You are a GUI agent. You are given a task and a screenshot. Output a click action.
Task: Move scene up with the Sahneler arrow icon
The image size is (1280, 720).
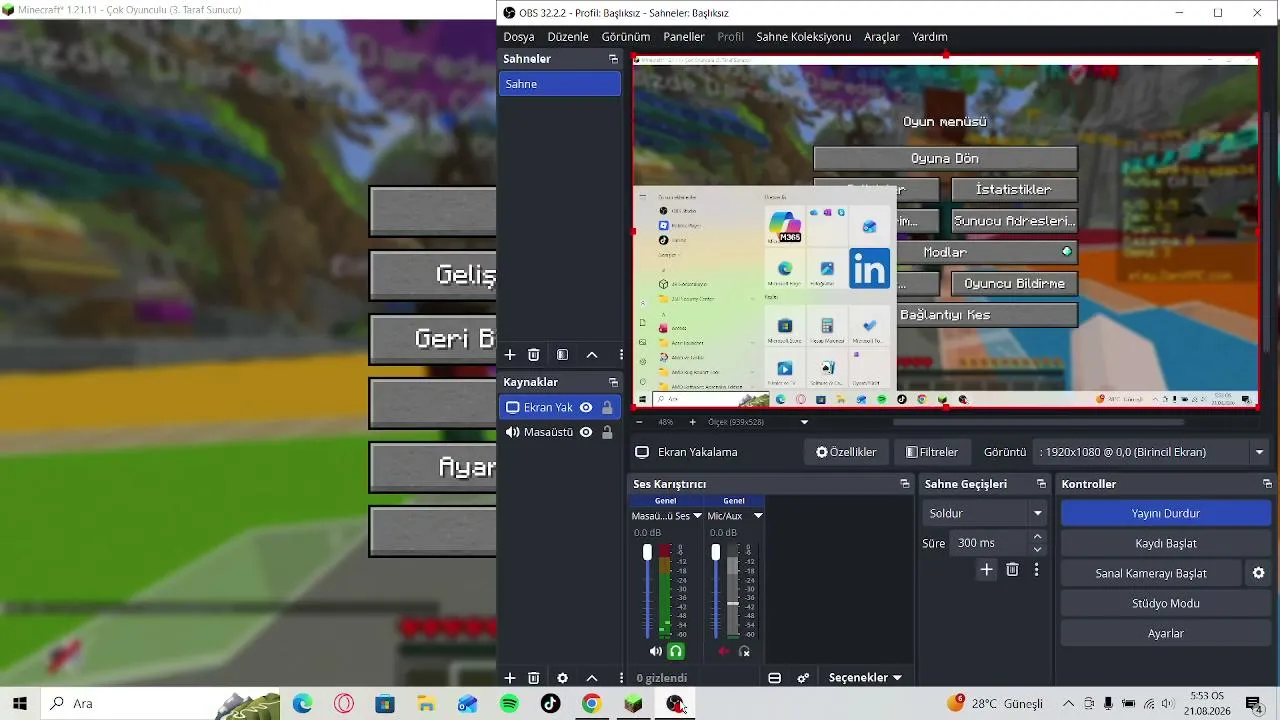click(x=592, y=355)
